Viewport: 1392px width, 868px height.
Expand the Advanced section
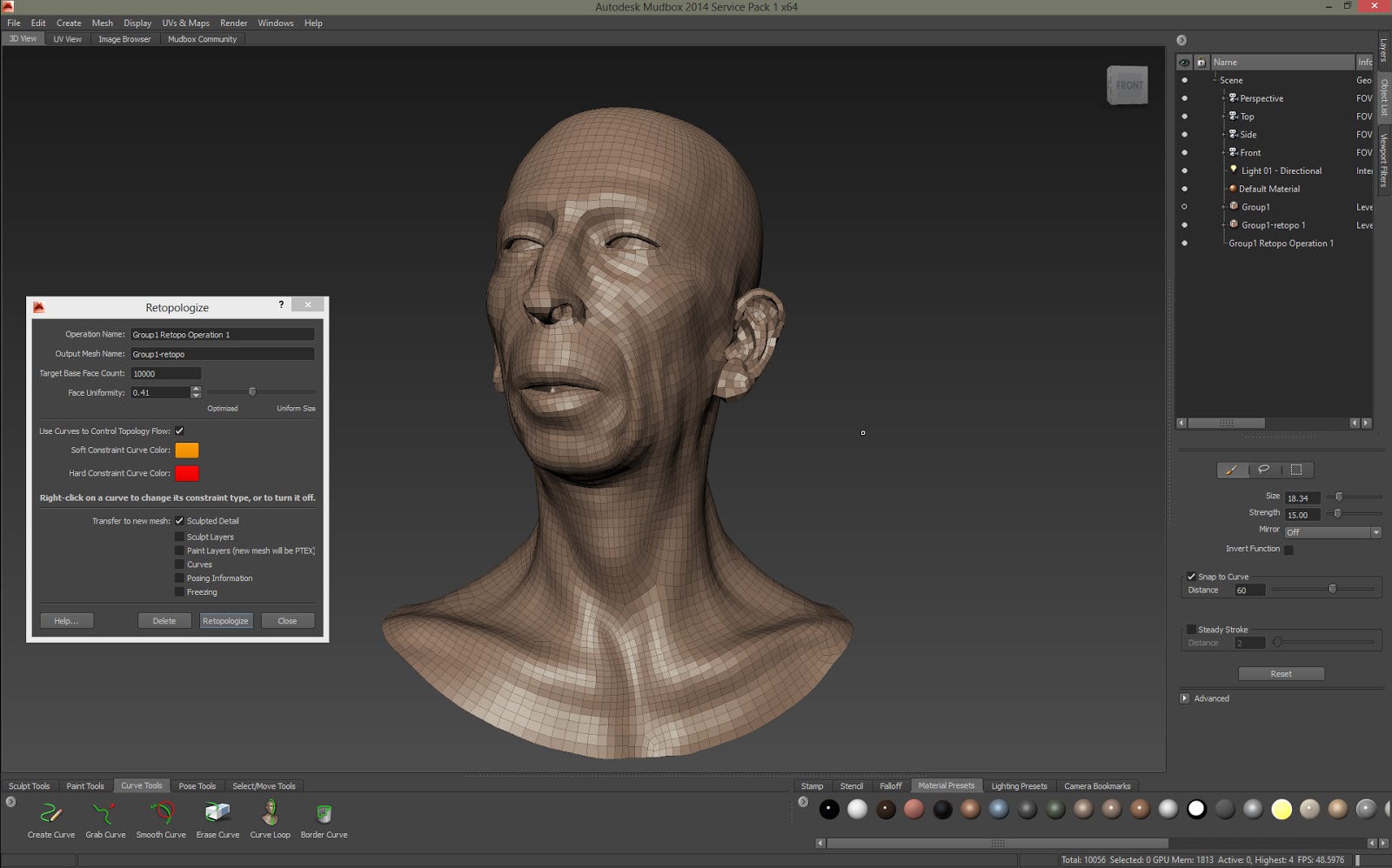1185,698
